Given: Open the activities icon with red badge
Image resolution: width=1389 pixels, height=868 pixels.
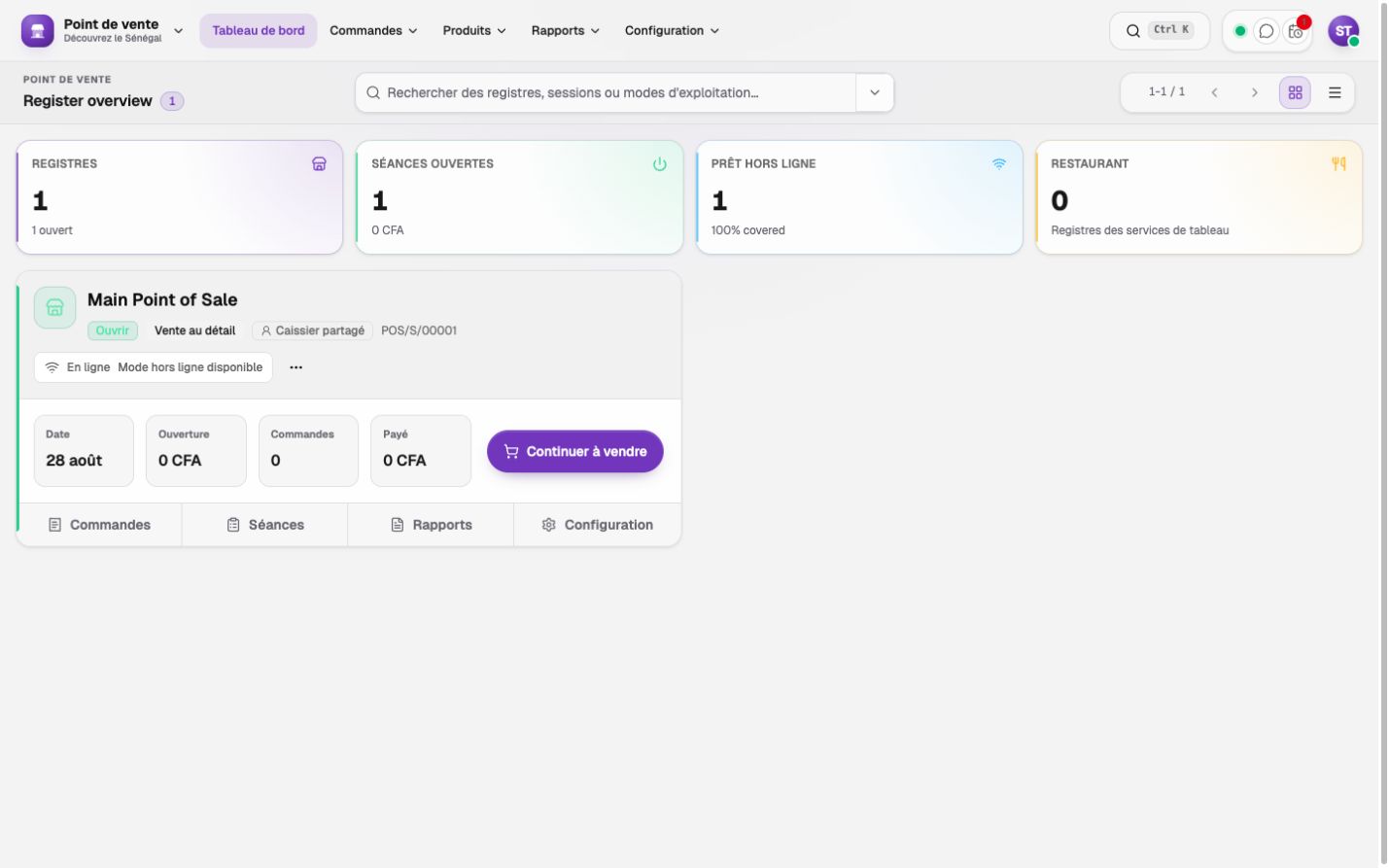Looking at the screenshot, I should [x=1296, y=31].
